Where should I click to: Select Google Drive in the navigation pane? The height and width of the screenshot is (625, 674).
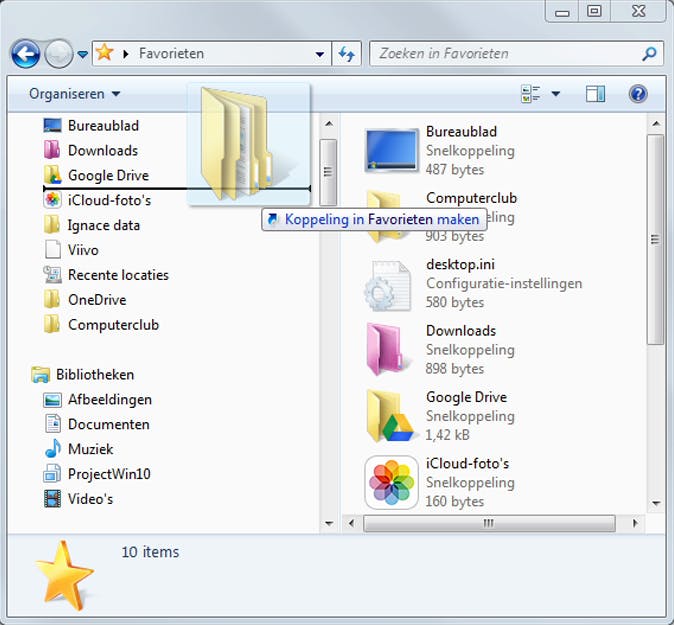[x=108, y=175]
